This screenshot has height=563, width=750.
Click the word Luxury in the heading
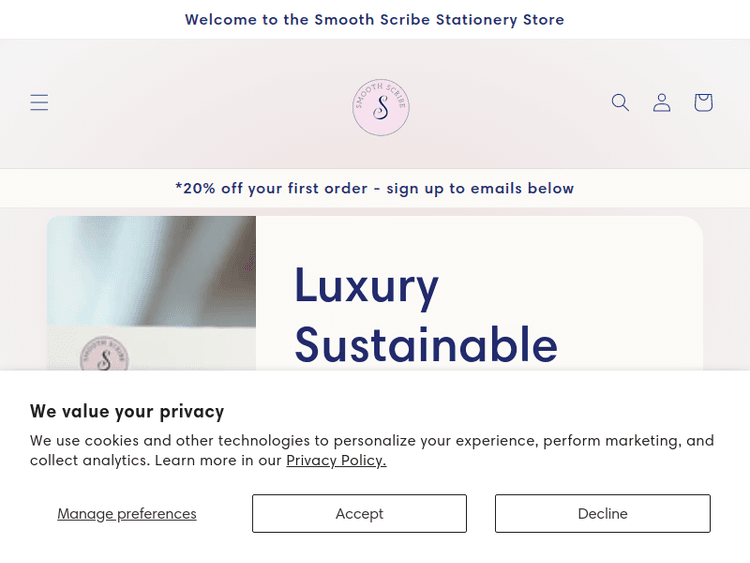click(366, 285)
